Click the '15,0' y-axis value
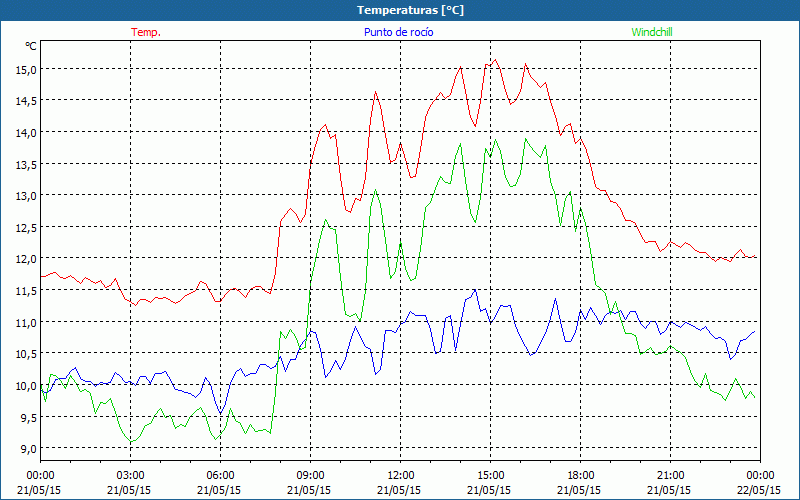The width and height of the screenshot is (800, 500). click(x=26, y=69)
